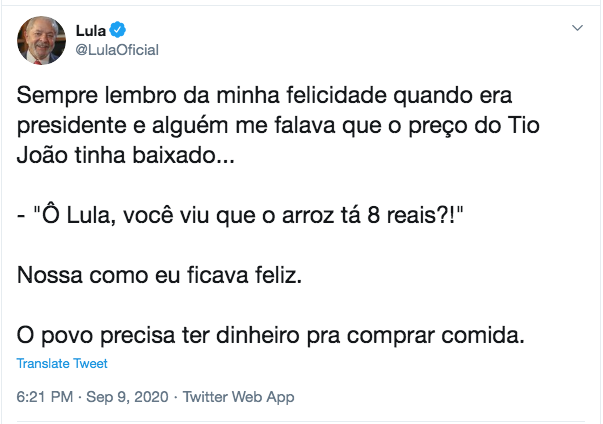Open Lula's profile picture
This screenshot has height=424, width=603.
41,41
